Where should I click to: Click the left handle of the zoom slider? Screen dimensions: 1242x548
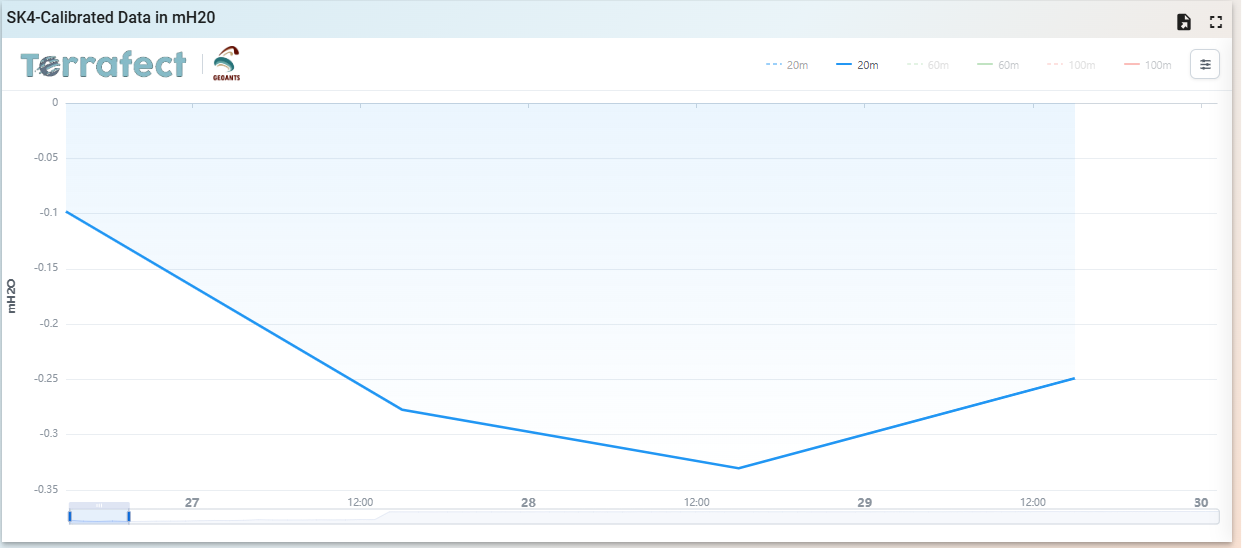click(70, 516)
